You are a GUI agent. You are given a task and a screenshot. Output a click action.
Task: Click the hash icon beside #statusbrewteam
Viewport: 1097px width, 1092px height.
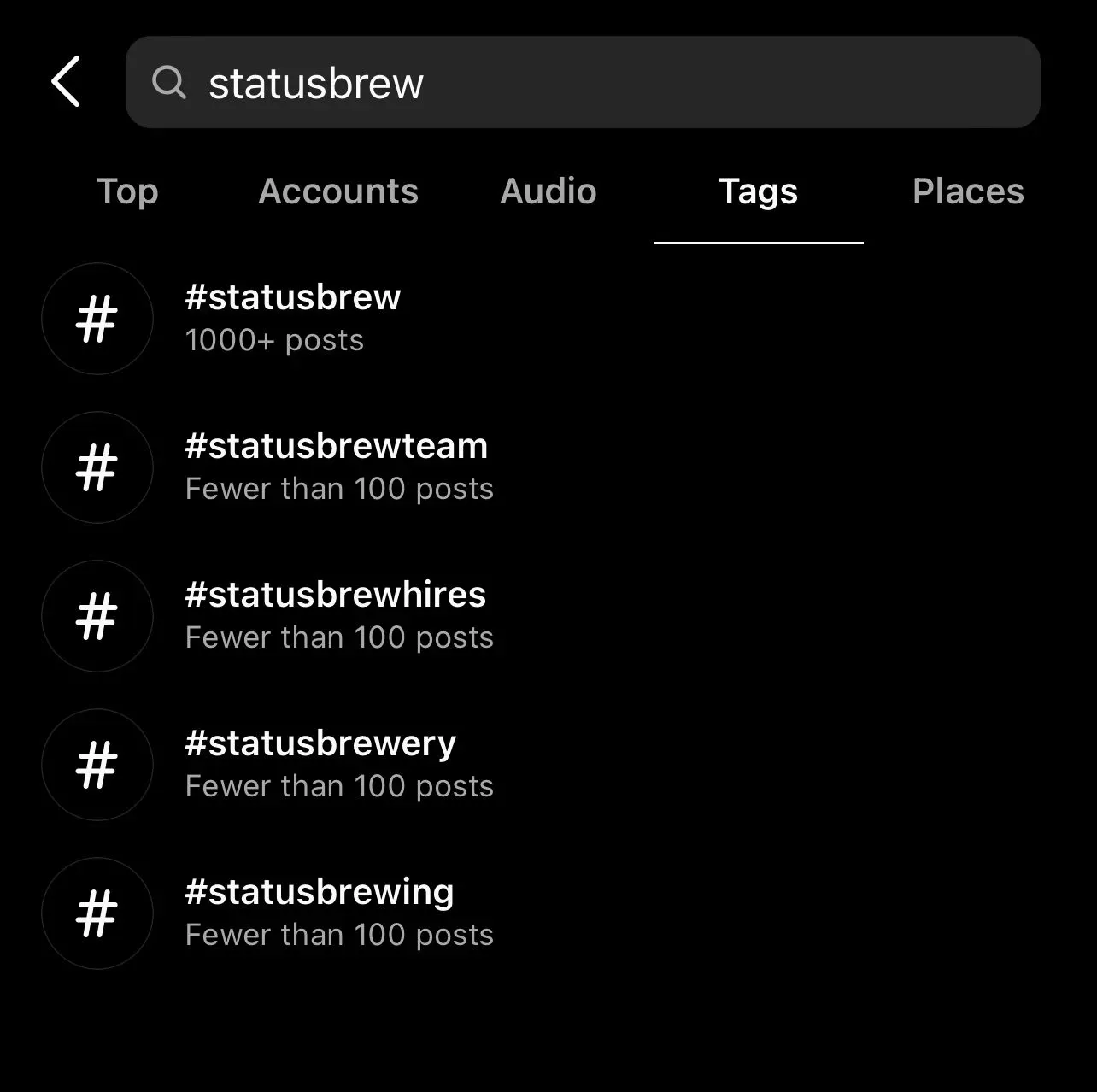click(x=97, y=467)
